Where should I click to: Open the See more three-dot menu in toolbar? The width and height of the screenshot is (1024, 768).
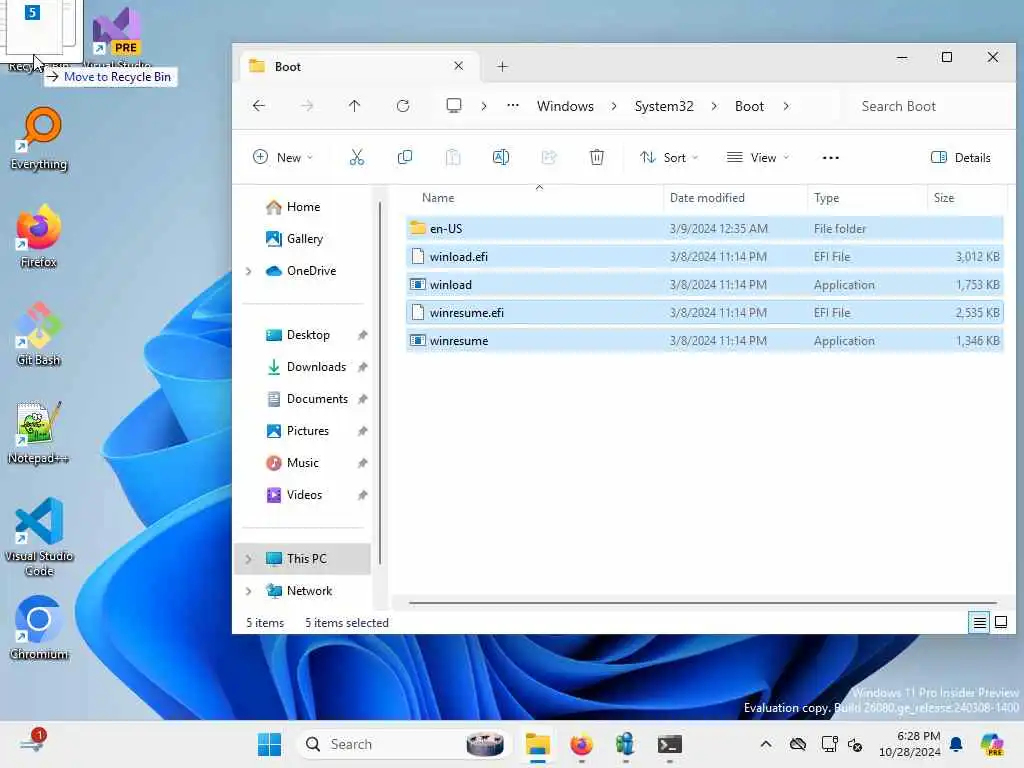point(831,157)
